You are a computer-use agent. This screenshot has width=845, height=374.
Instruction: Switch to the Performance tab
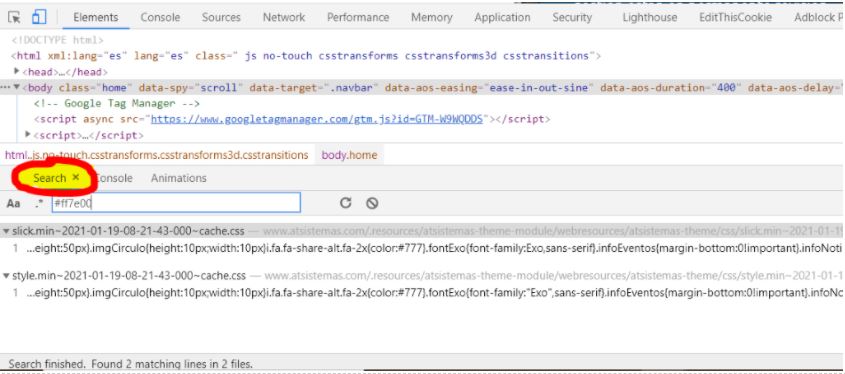click(x=358, y=17)
